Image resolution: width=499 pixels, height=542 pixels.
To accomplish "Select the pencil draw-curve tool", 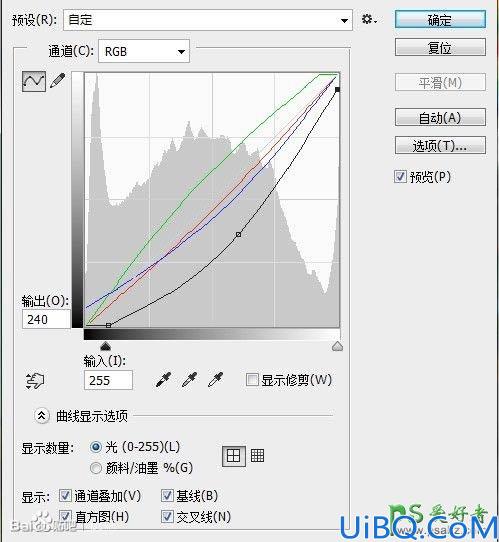I will [57, 80].
